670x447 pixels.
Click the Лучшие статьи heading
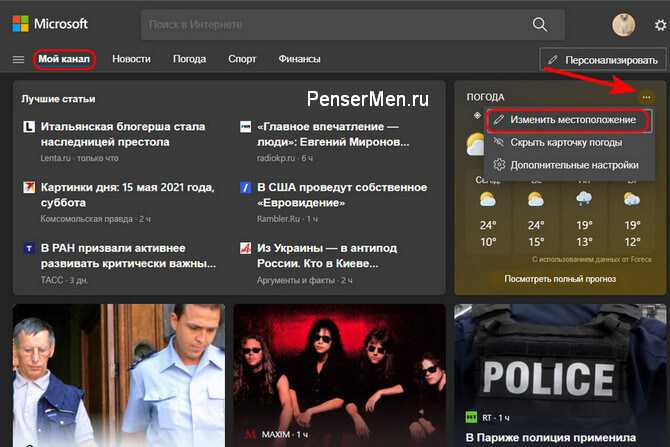[58, 99]
